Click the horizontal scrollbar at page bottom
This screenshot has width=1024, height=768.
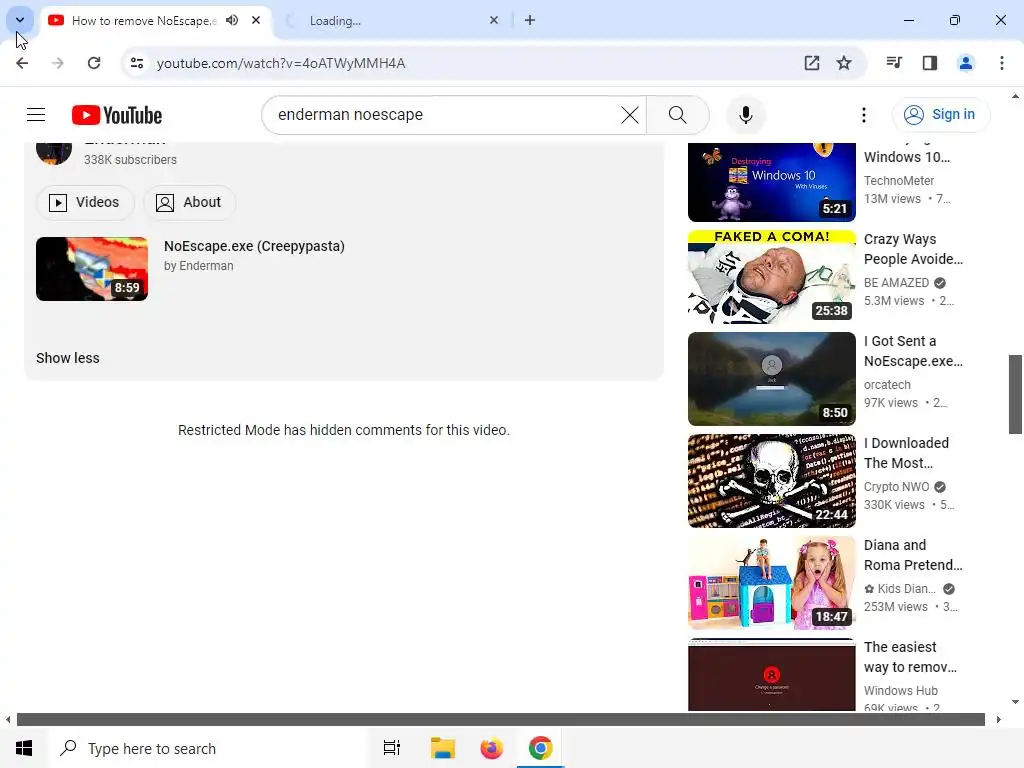500,720
